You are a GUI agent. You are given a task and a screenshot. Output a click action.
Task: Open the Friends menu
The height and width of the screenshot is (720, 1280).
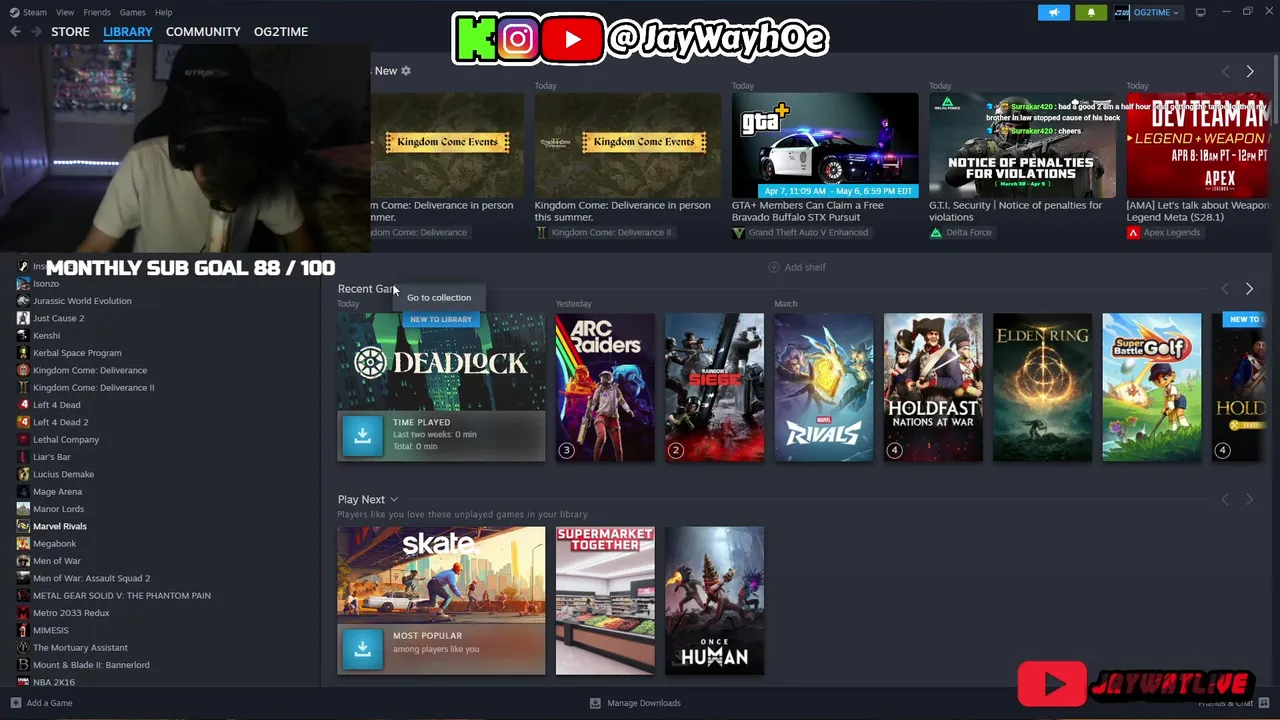point(97,12)
